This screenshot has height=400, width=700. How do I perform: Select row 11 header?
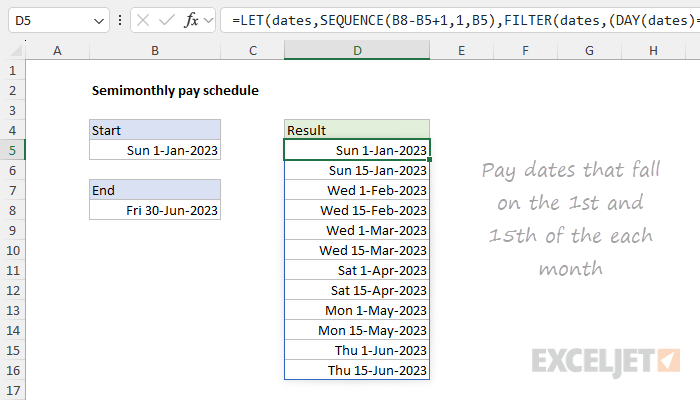[x=12, y=271]
